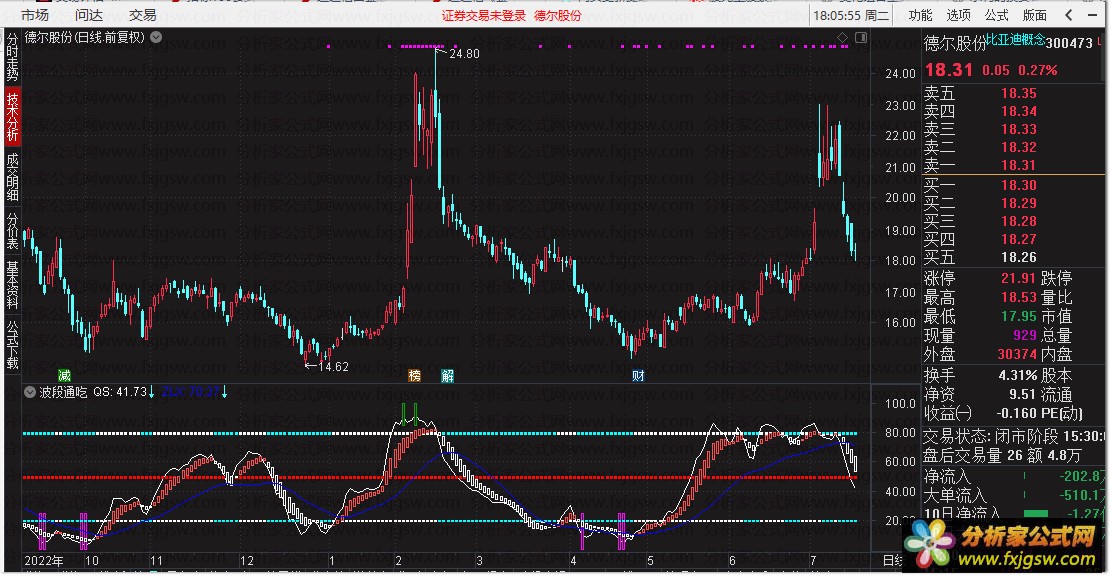Select the 卖四 price 18.34
Screen dimensions: 1112x576
click(1018, 111)
